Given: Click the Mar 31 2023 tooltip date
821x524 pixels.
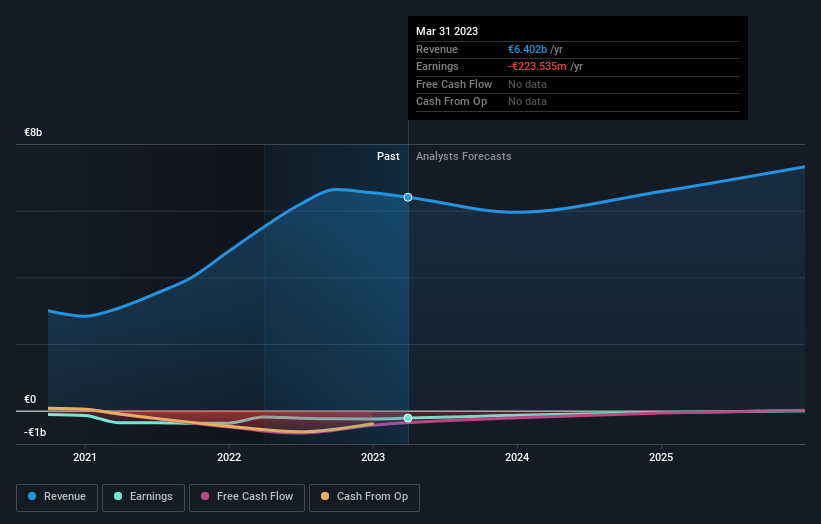Looking at the screenshot, I should (x=447, y=31).
